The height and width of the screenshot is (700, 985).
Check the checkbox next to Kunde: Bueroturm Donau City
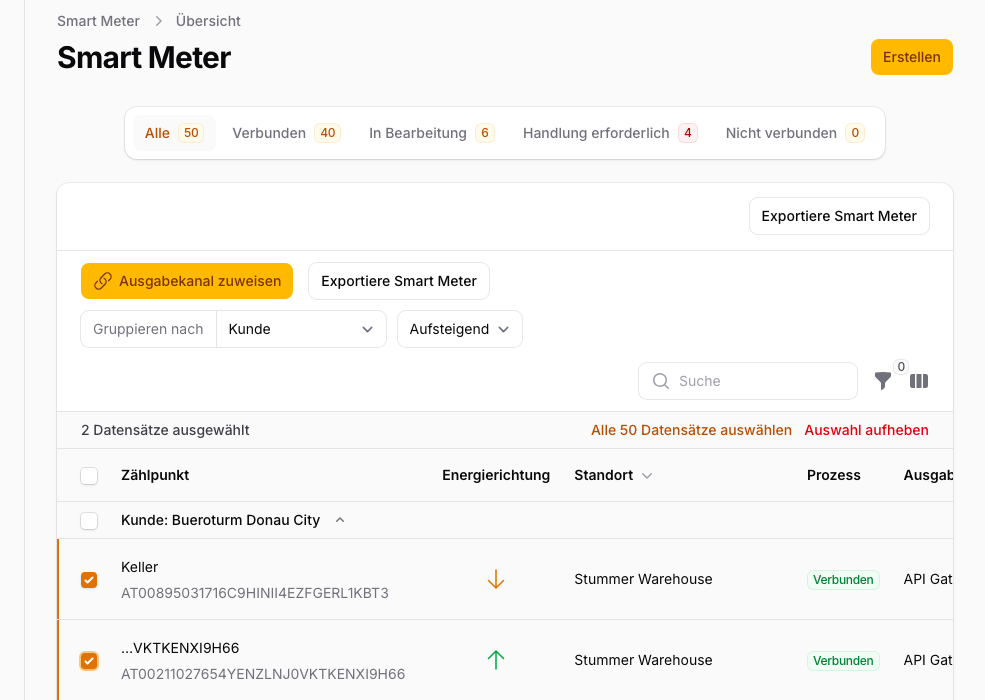click(89, 520)
